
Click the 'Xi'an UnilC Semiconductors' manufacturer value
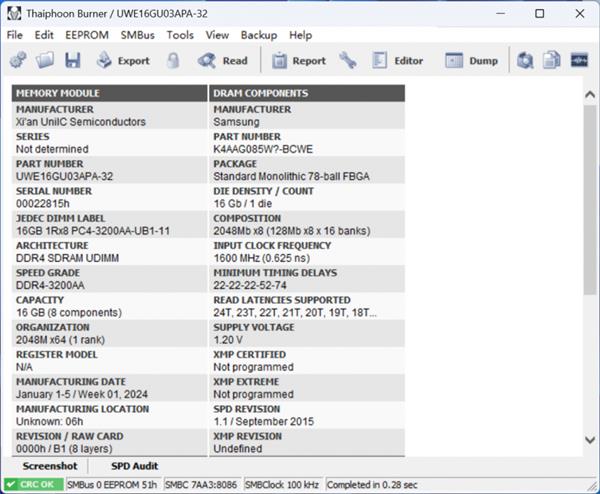pyautogui.click(x=81, y=122)
